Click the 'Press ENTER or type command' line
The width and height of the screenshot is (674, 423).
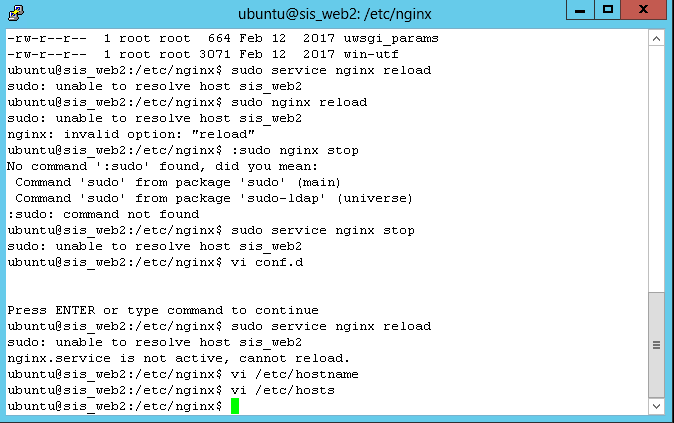click(162, 310)
